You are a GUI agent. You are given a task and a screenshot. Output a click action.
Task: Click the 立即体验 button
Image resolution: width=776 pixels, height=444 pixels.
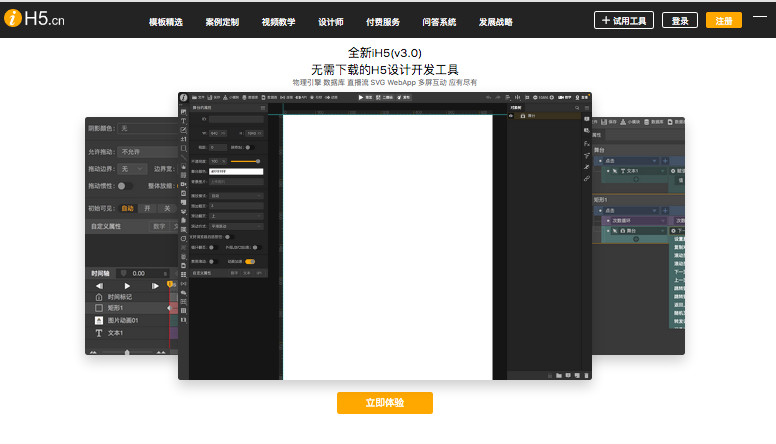click(x=385, y=403)
